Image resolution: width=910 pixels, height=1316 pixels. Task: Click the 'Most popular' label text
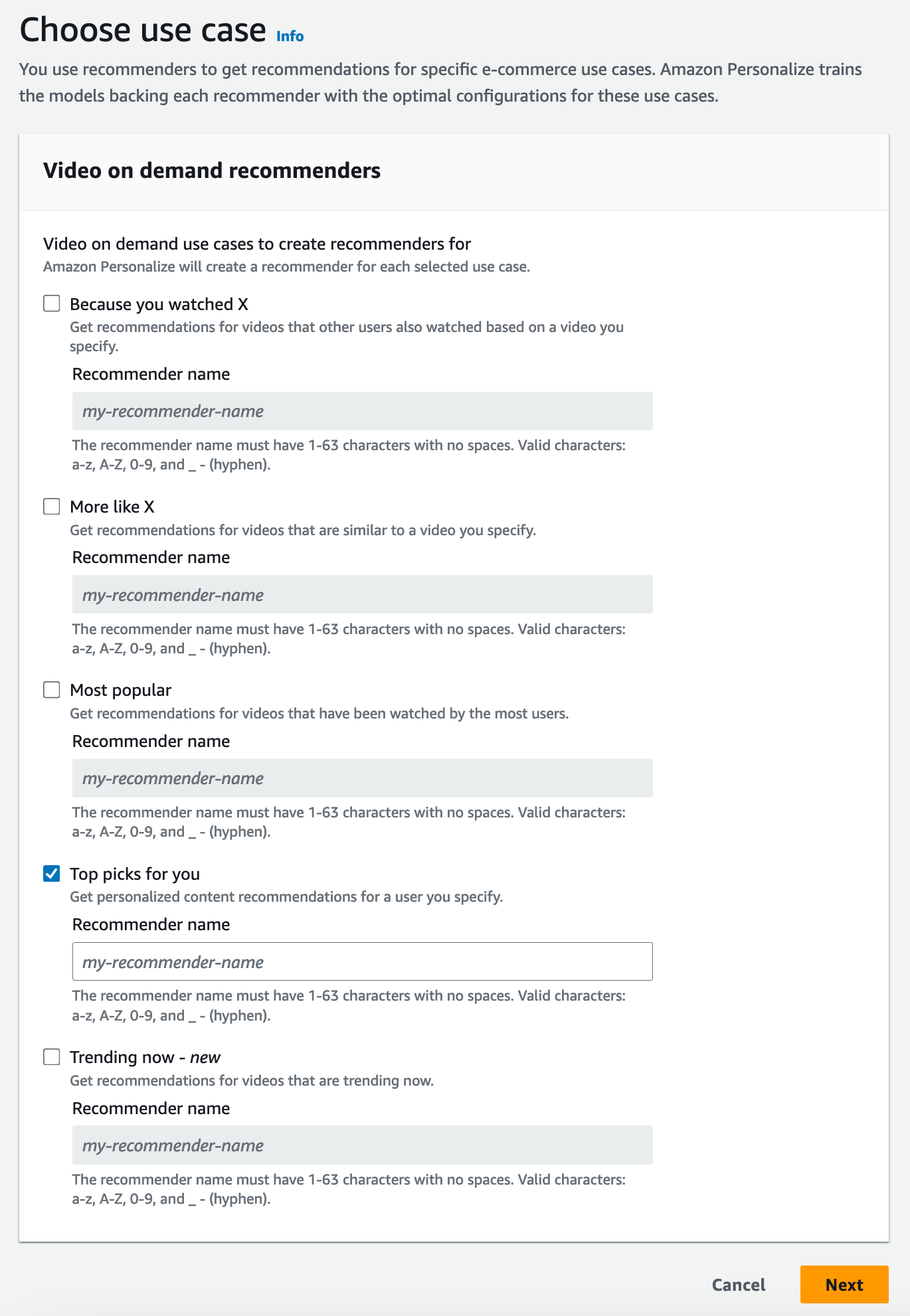point(121,690)
